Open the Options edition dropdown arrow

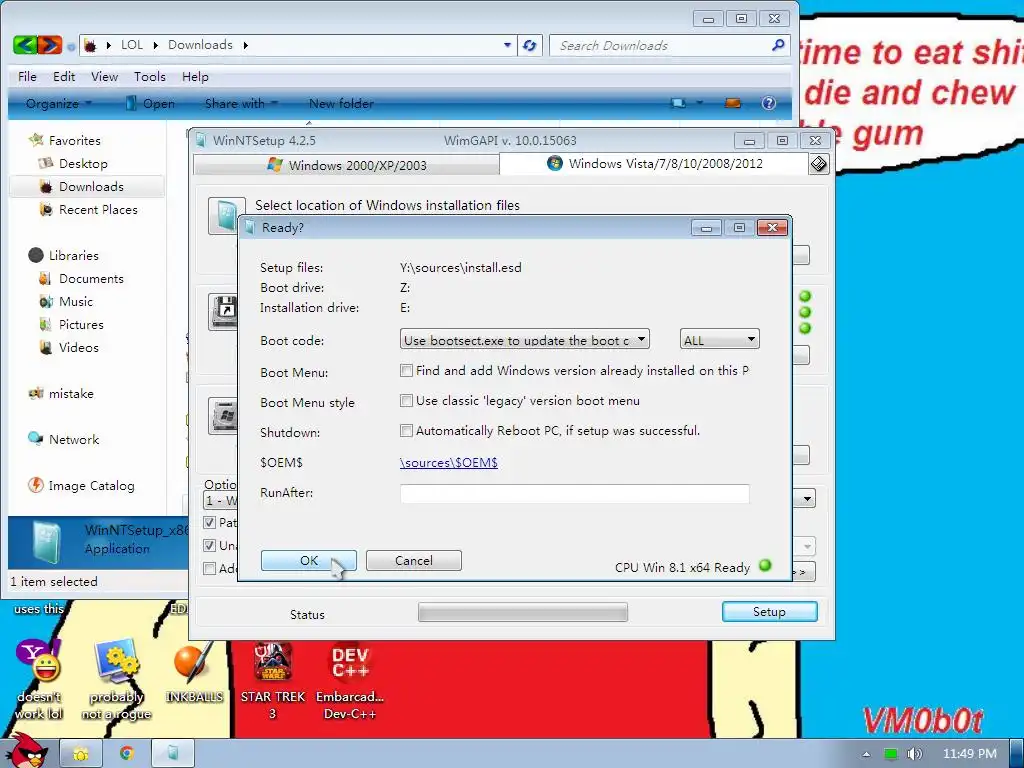pos(807,499)
